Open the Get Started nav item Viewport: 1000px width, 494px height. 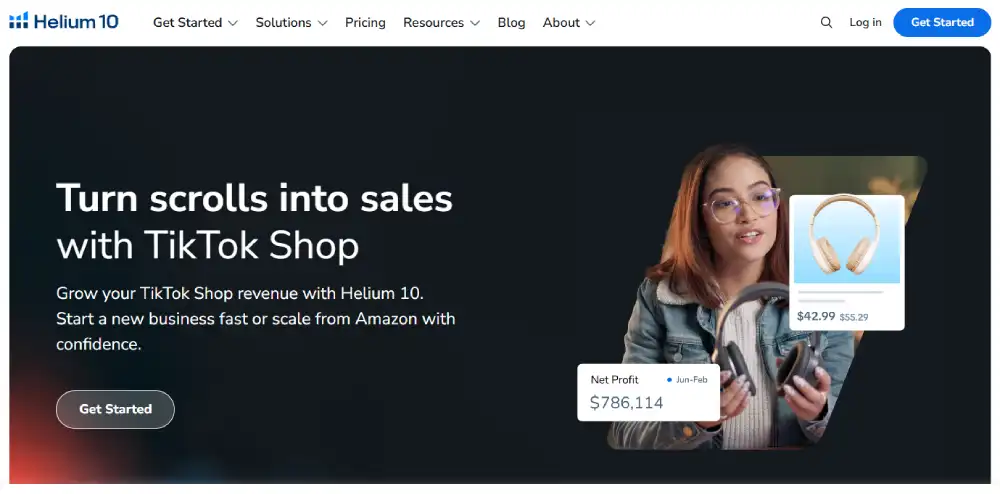[x=188, y=22]
